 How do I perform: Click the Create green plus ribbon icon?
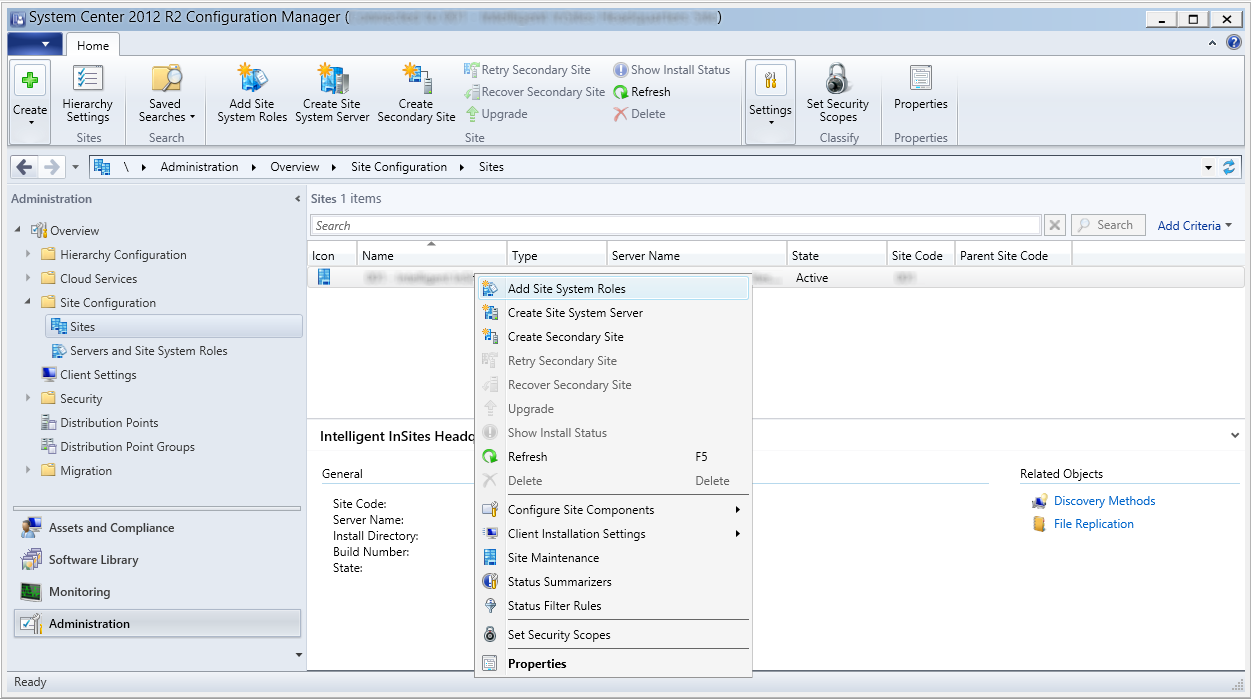pos(30,81)
